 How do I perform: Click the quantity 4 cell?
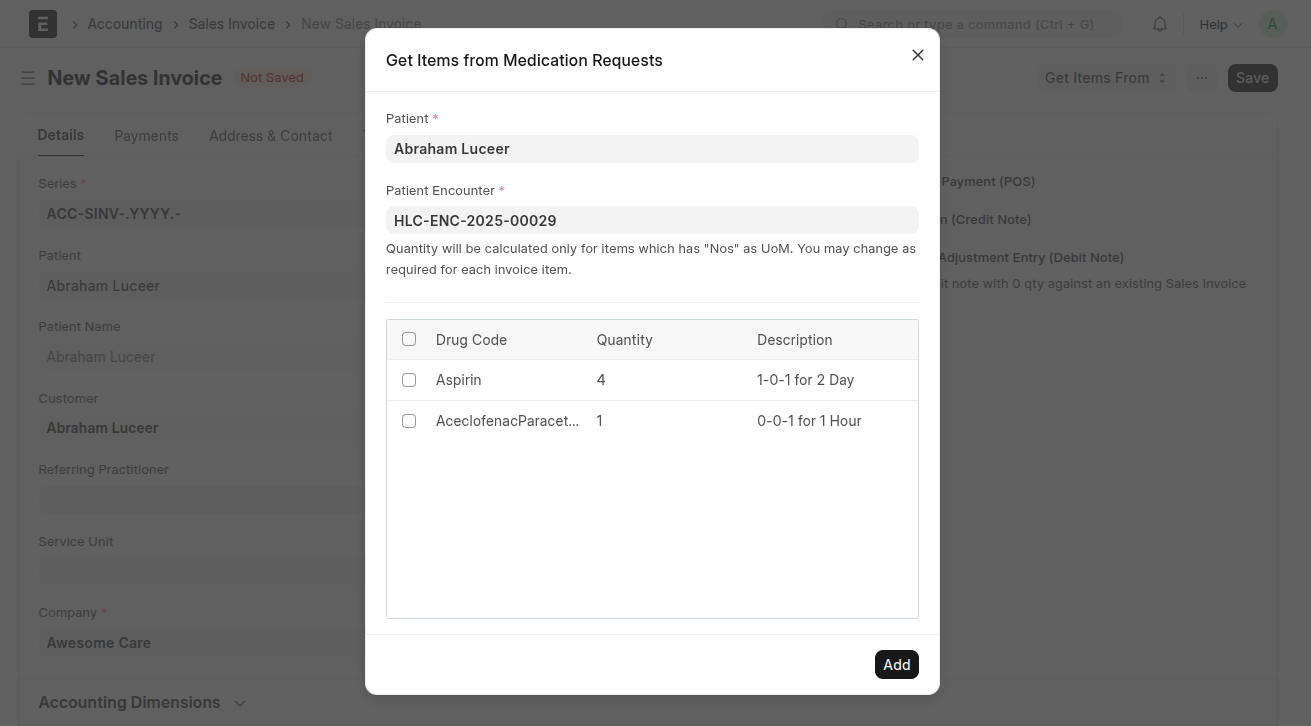click(x=601, y=380)
